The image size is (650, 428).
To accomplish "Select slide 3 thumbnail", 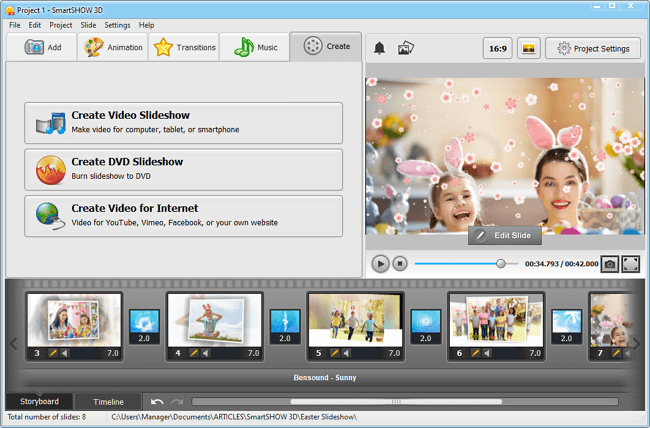I will tap(74, 320).
